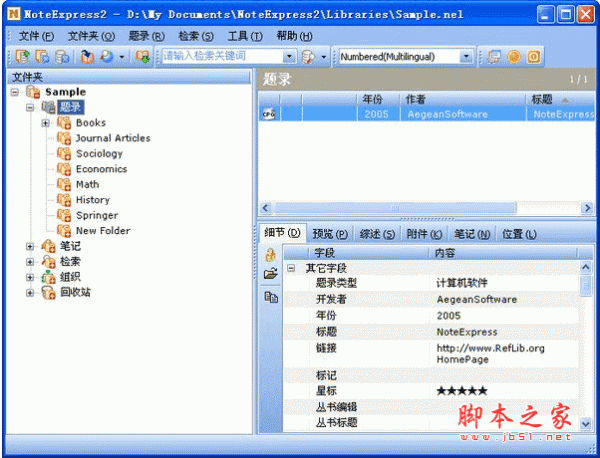Select the New Folder item

(x=103, y=231)
